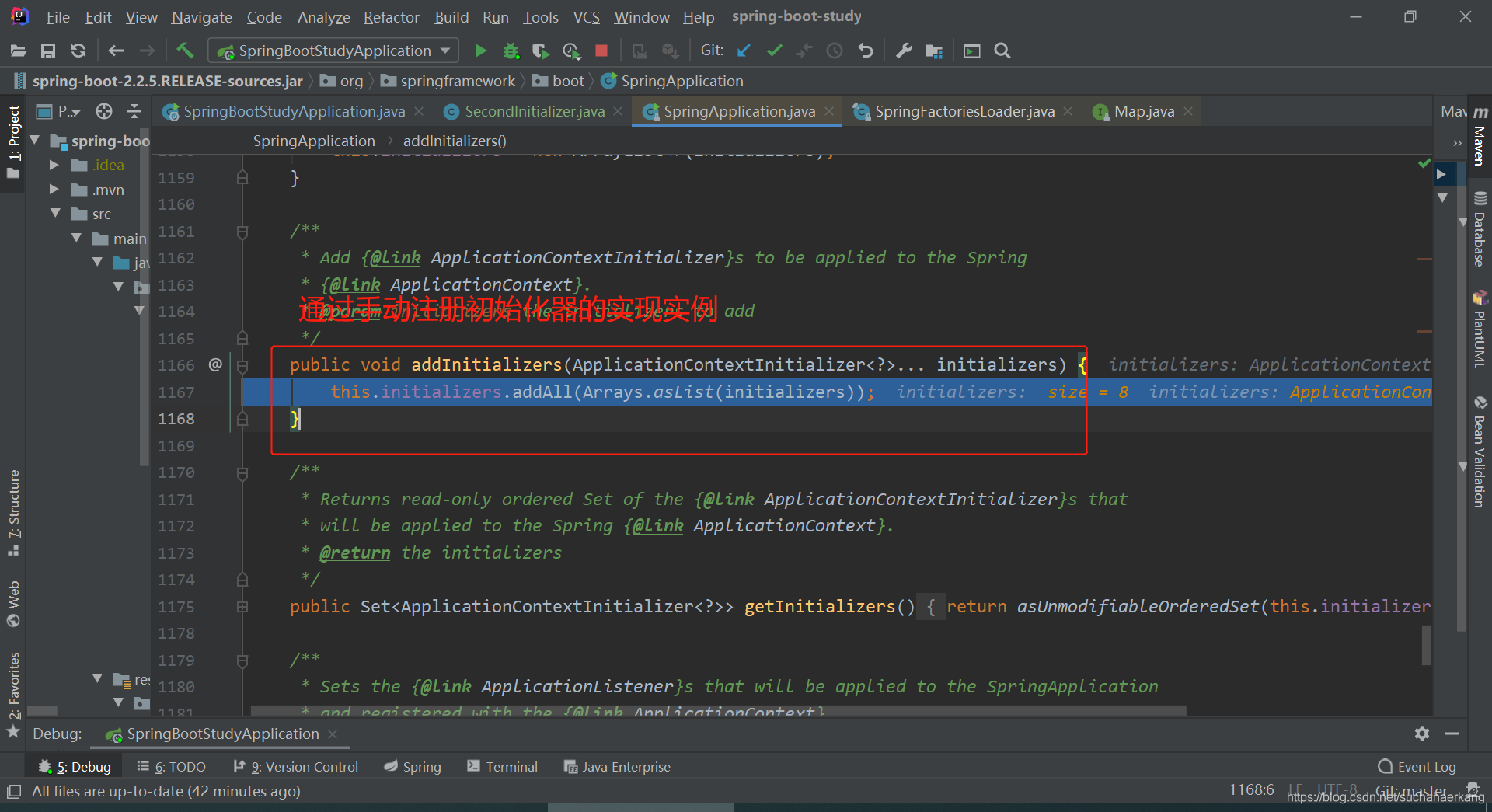Image resolution: width=1492 pixels, height=812 pixels.
Task: Open the Refactor menu
Action: click(x=391, y=16)
